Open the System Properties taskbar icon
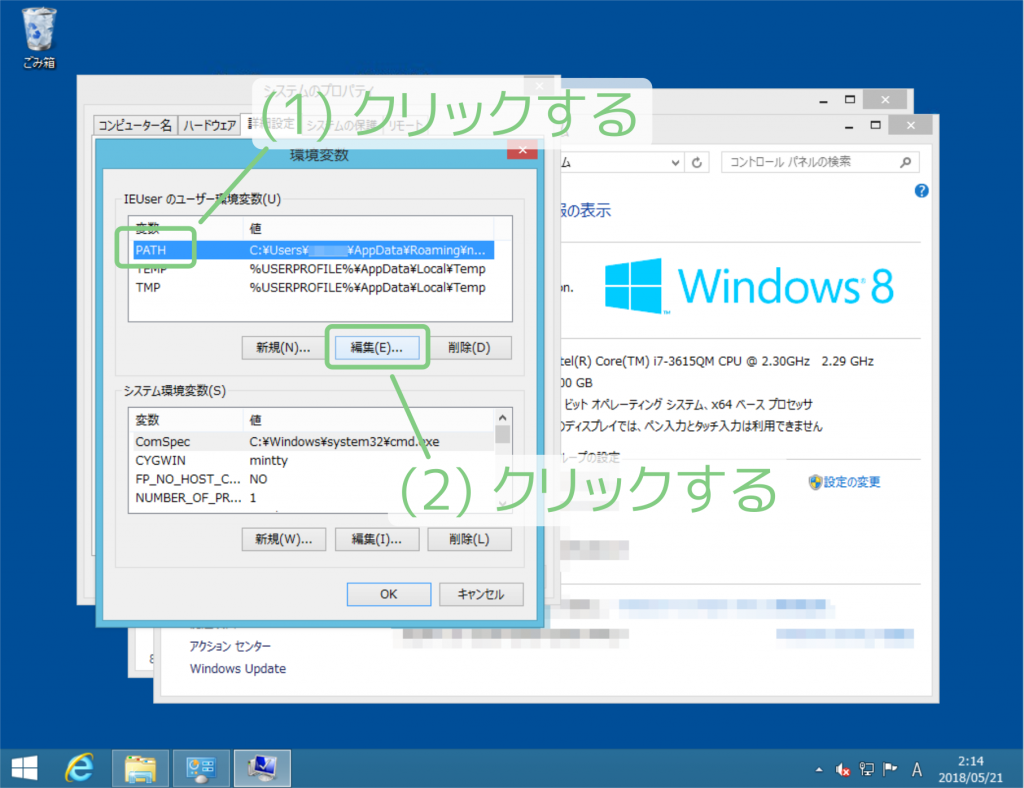This screenshot has height=788, width=1024. [x=263, y=768]
